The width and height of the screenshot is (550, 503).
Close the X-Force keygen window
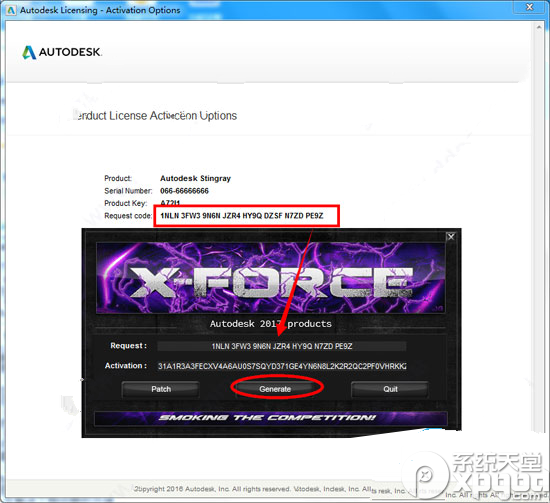click(x=451, y=237)
